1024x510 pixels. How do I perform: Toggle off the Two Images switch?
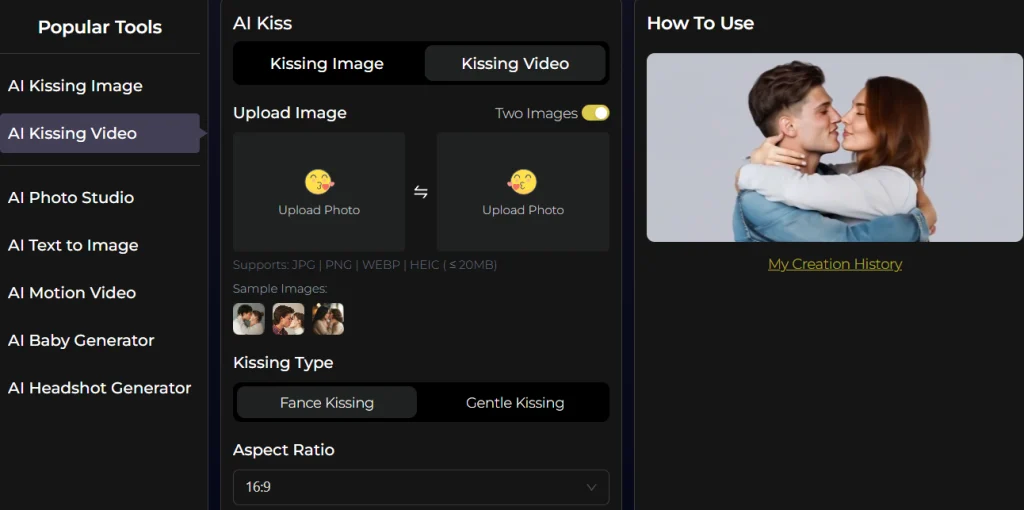[x=596, y=113]
